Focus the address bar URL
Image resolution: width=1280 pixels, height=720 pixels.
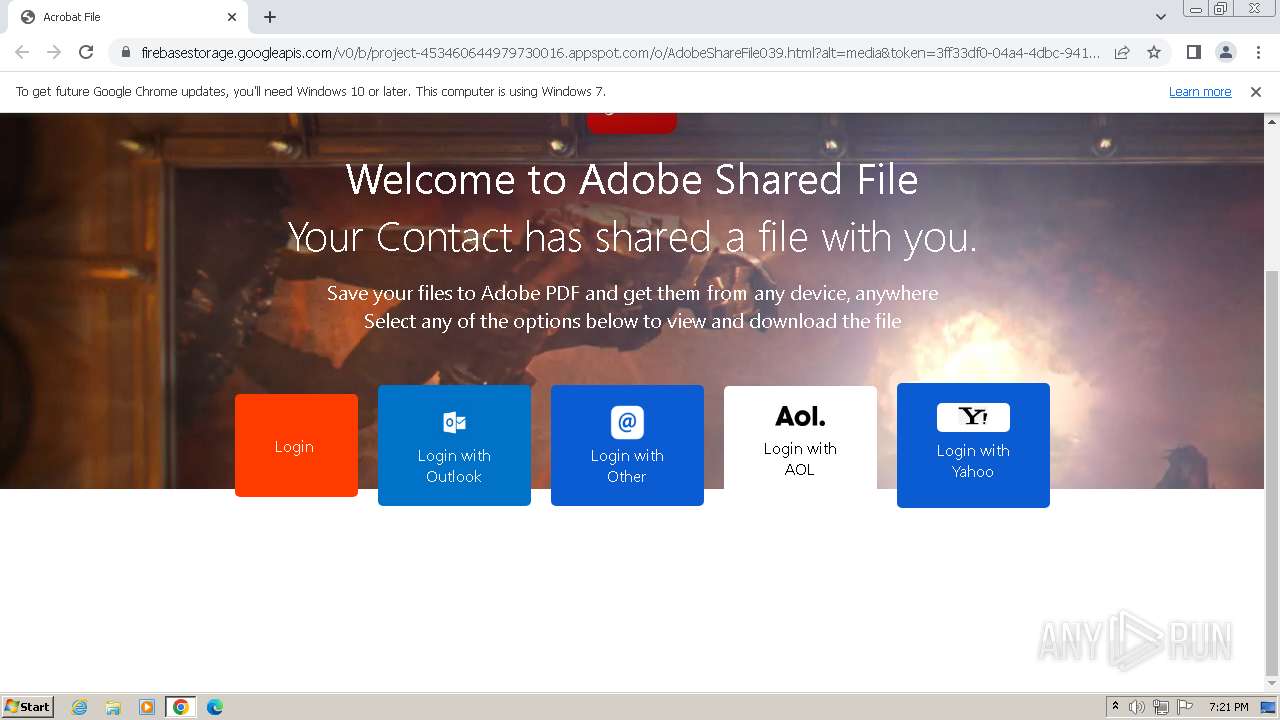point(620,52)
